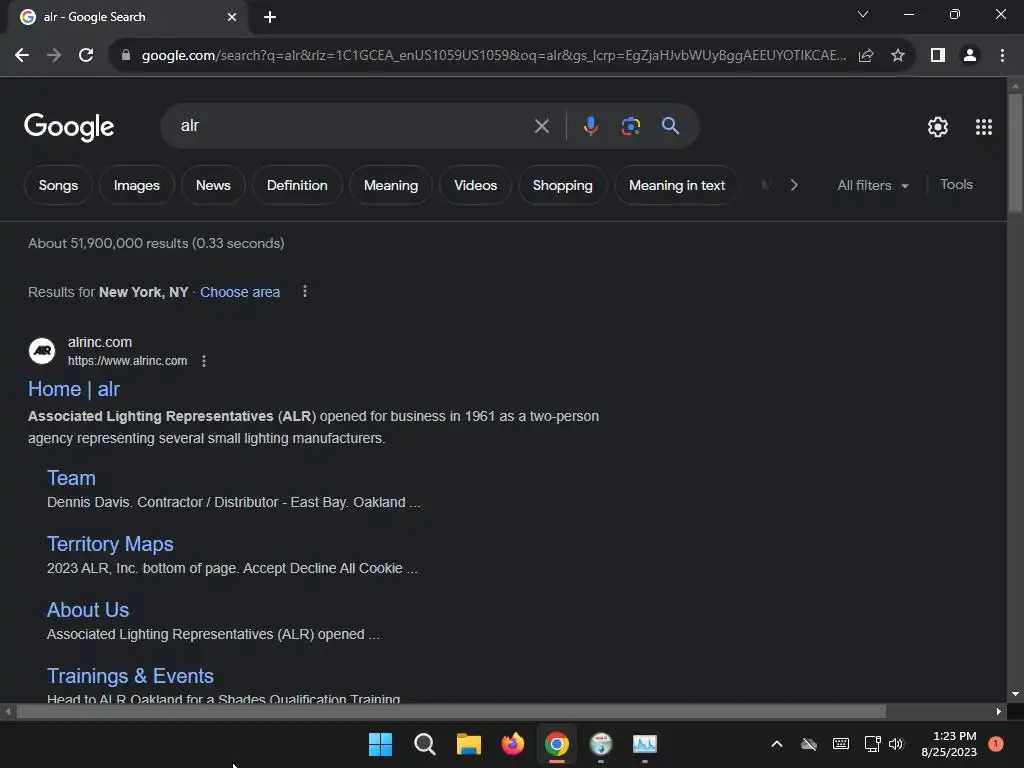
Task: Select the Videos filter
Action: (x=475, y=185)
